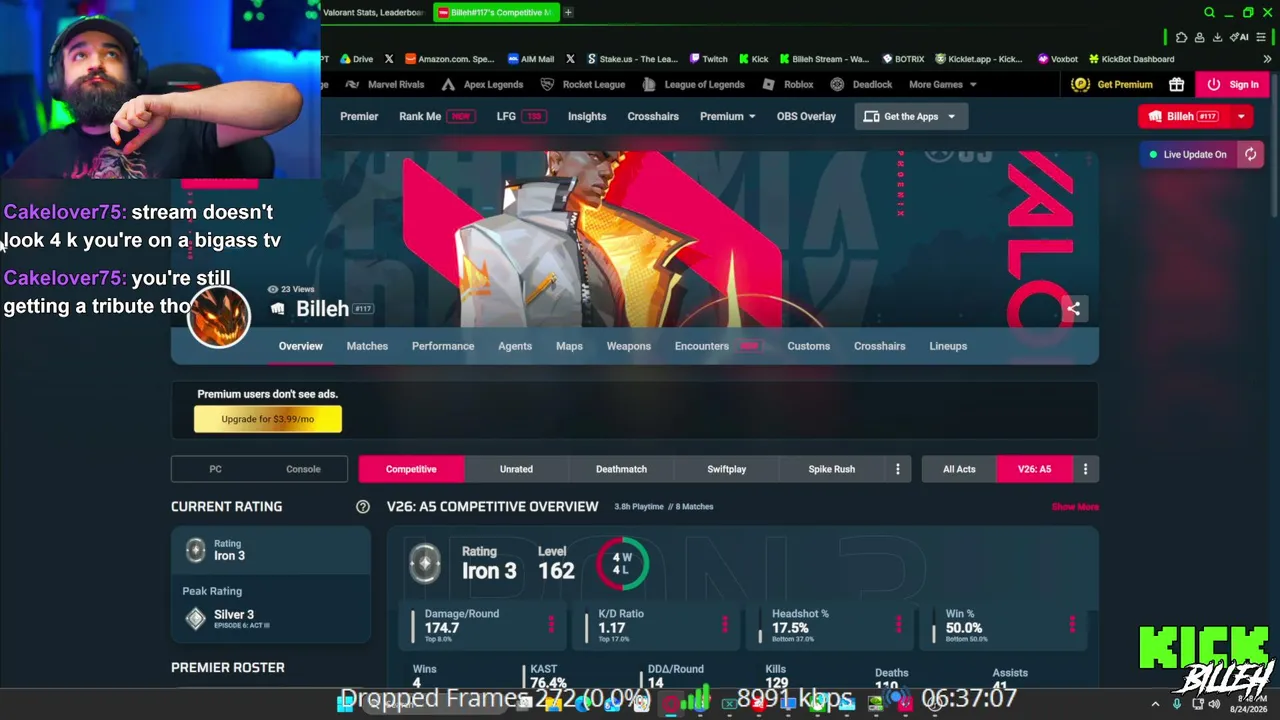
Task: Open Damage/Round stat options menu
Action: tap(551, 625)
